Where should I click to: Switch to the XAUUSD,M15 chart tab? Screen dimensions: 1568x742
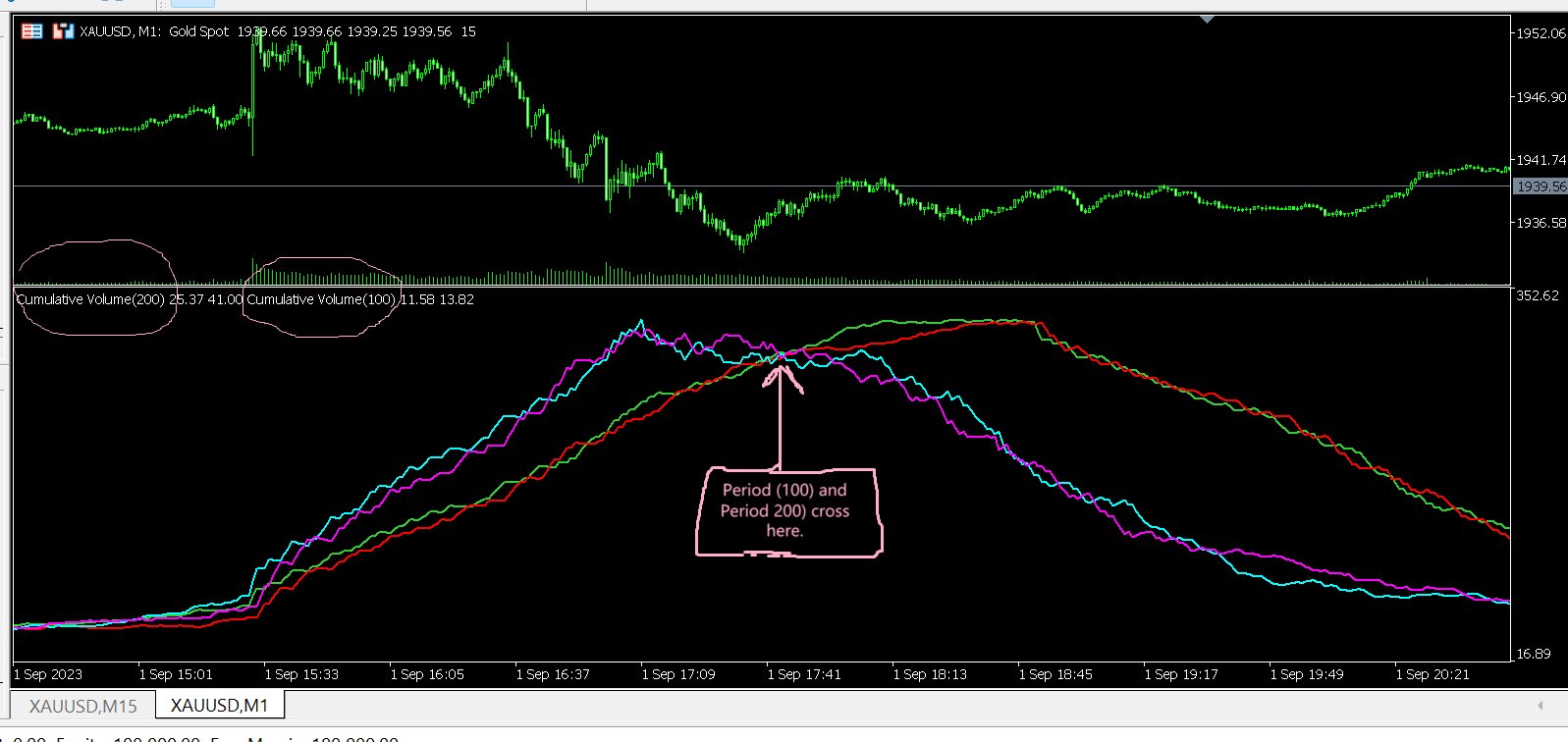83,706
